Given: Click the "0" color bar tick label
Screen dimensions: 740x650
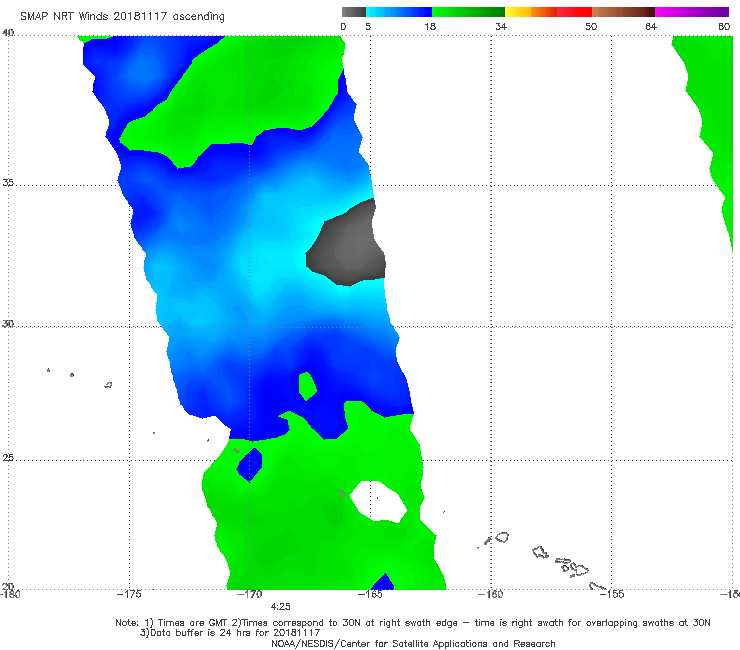Looking at the screenshot, I should (x=343, y=27).
